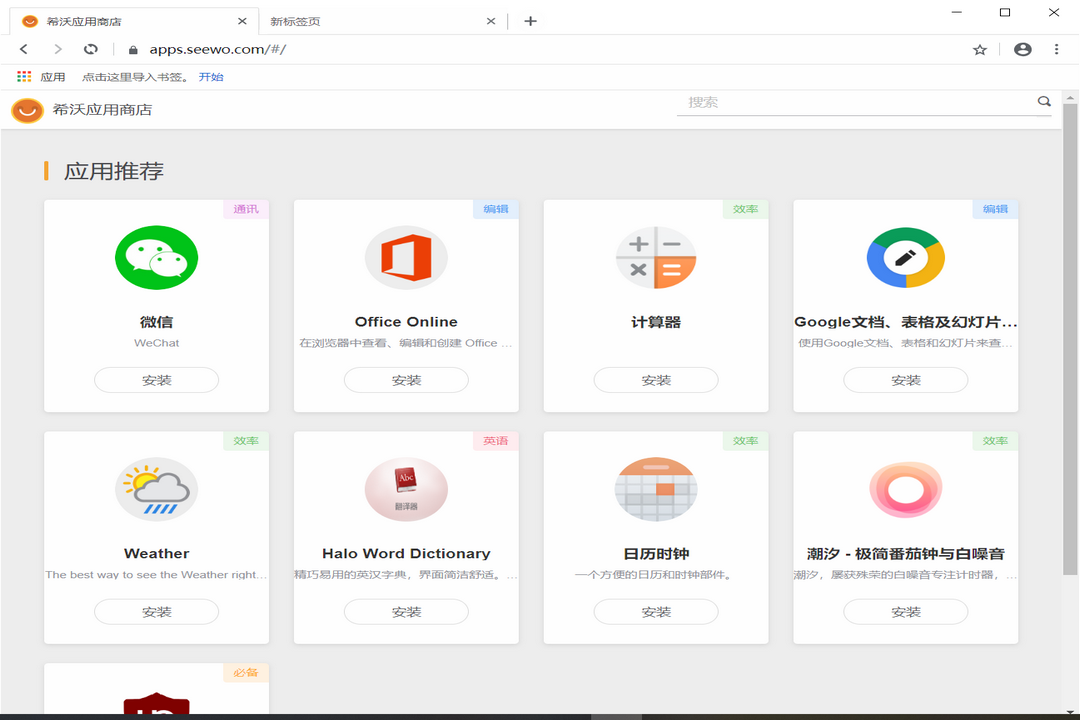
Task: Click the 潮汐 white noise app icon
Action: [905, 489]
